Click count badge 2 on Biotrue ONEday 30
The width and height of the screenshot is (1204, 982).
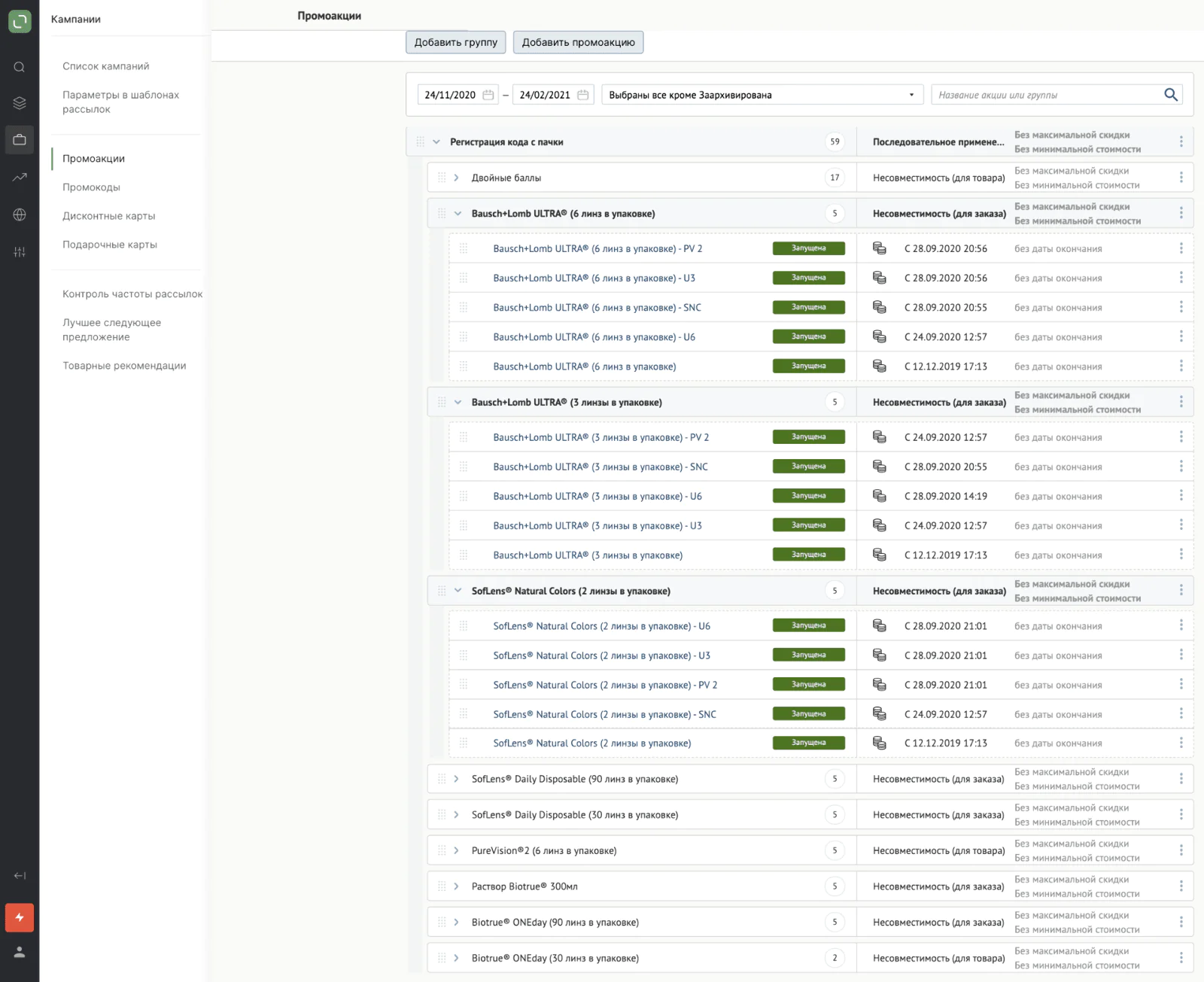tap(835, 958)
